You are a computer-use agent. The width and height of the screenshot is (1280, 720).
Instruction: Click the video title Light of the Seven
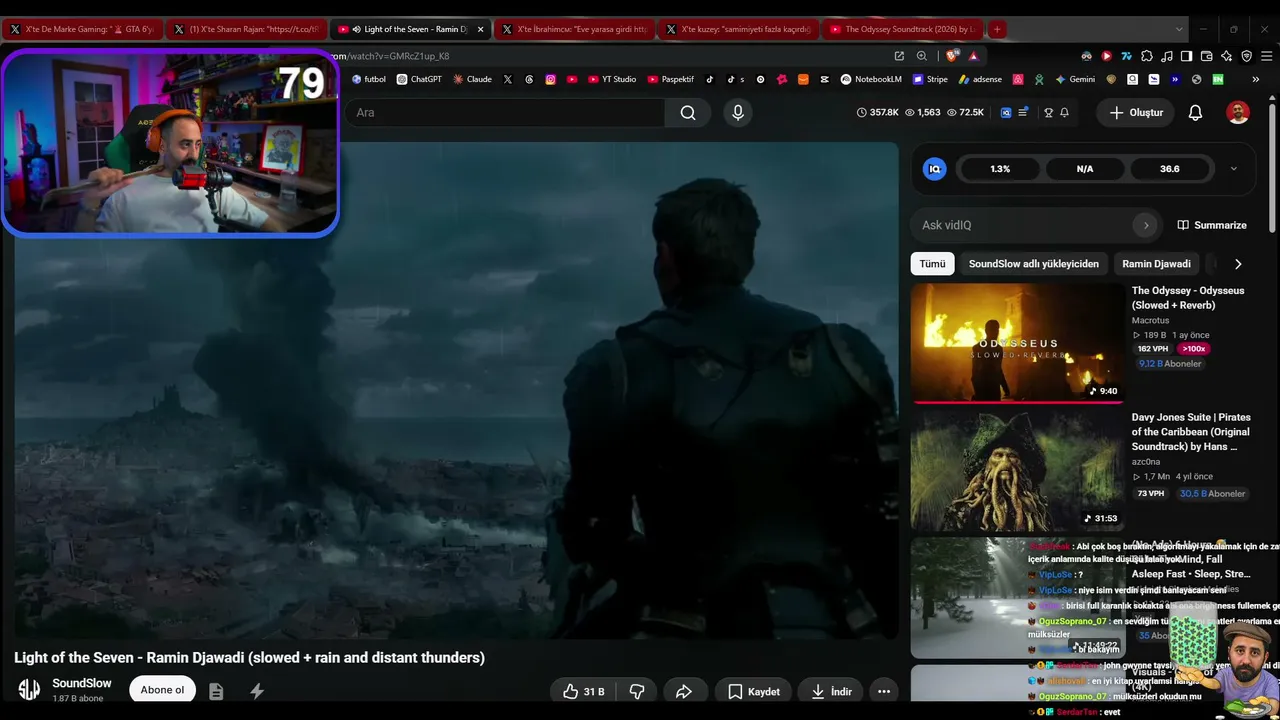click(250, 657)
